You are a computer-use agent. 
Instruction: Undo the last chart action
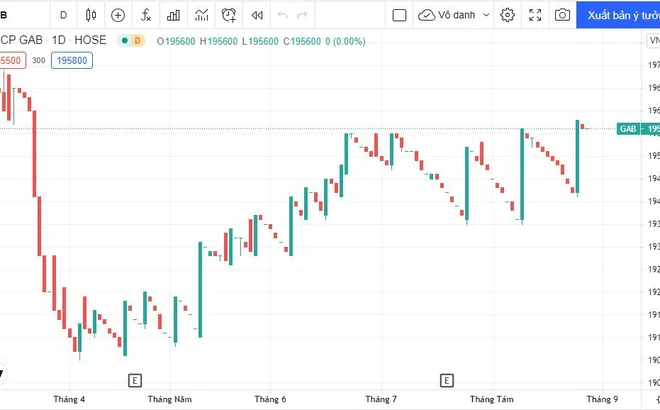pos(282,15)
